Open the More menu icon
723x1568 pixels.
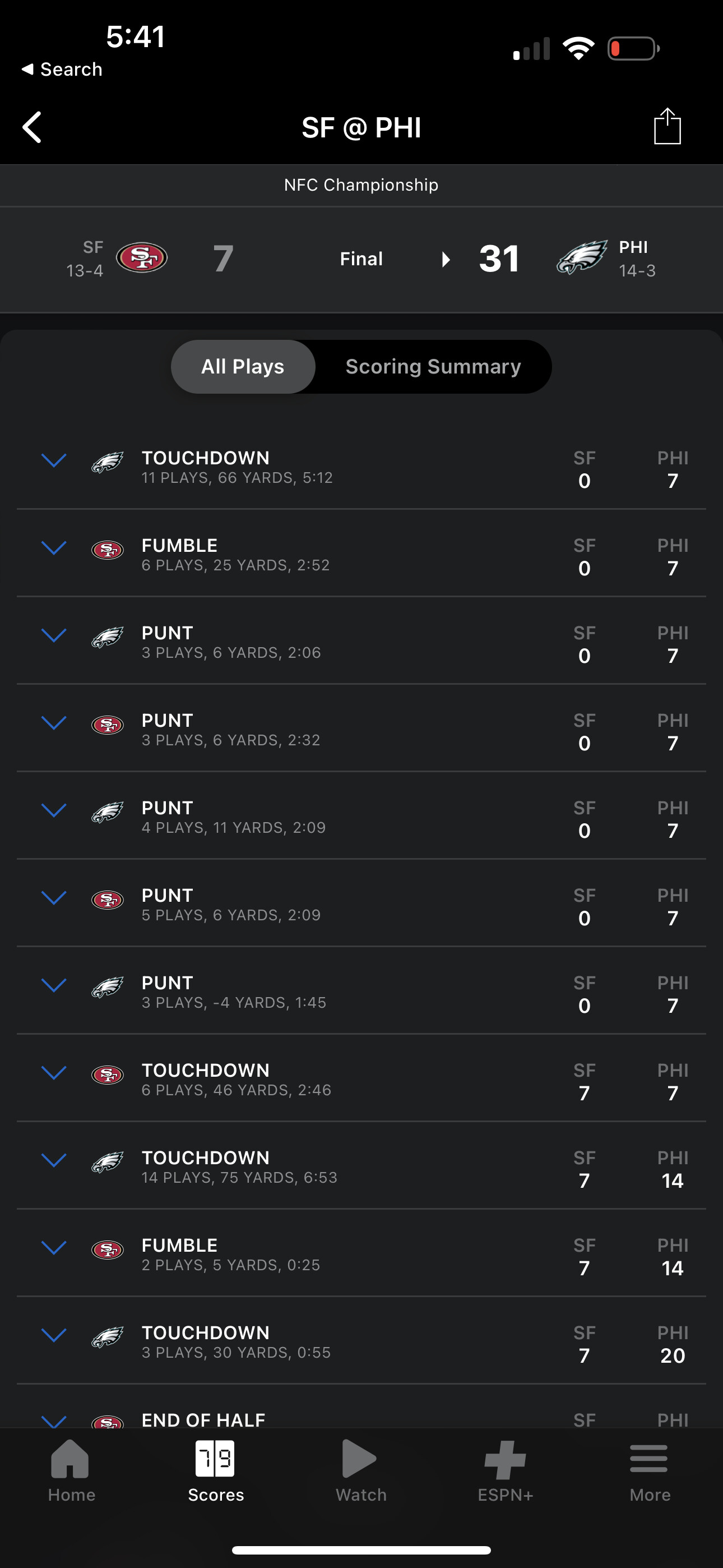click(x=649, y=1459)
